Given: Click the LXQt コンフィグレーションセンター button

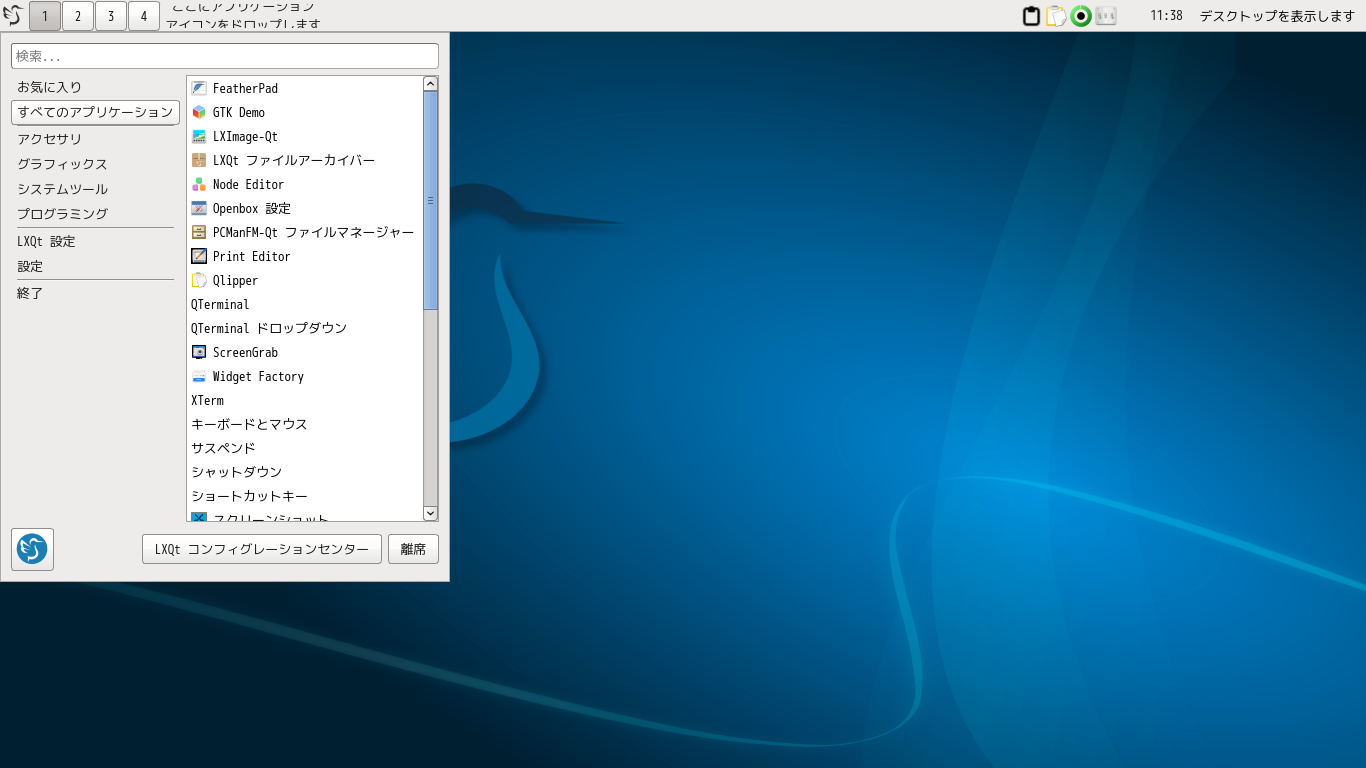Looking at the screenshot, I should pos(262,549).
